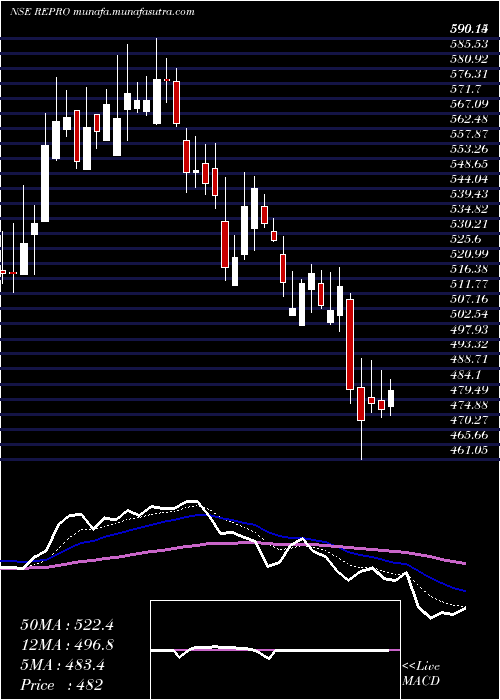500x700 pixels.
Task: Click the Price : 482 reading
Action: (x=62, y=685)
